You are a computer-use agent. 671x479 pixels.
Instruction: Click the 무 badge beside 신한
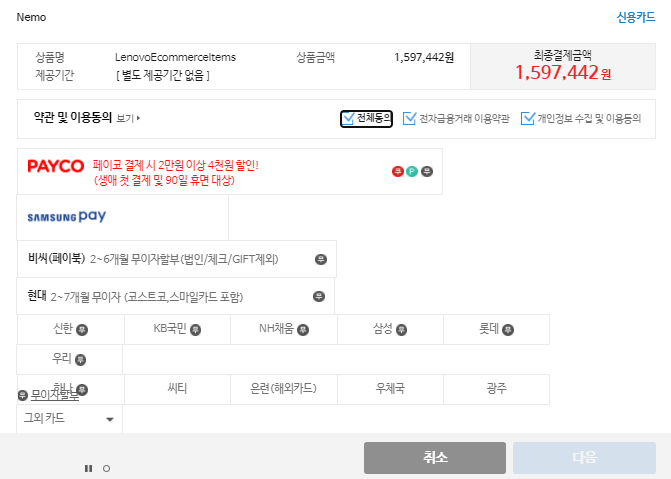(82, 330)
